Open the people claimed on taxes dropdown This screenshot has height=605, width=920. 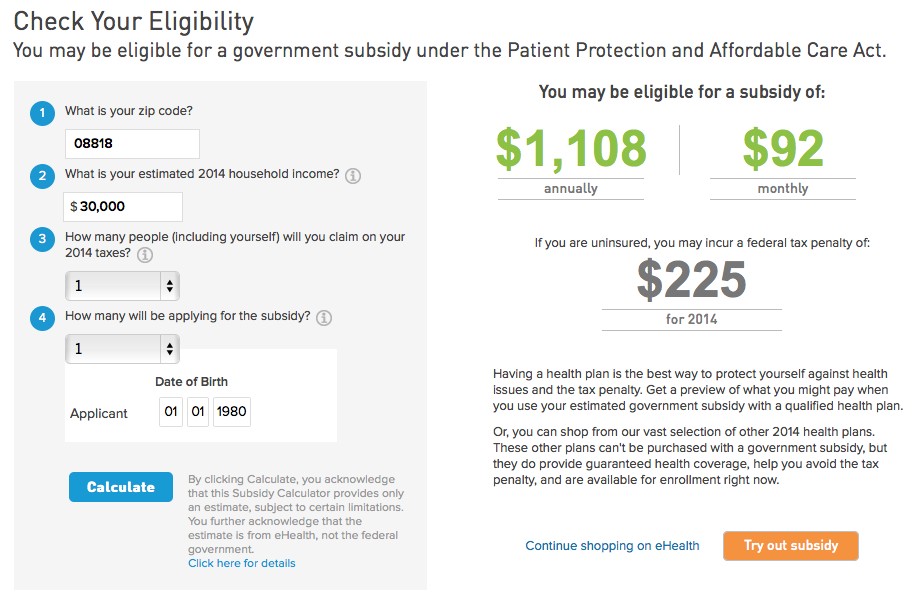tap(122, 286)
